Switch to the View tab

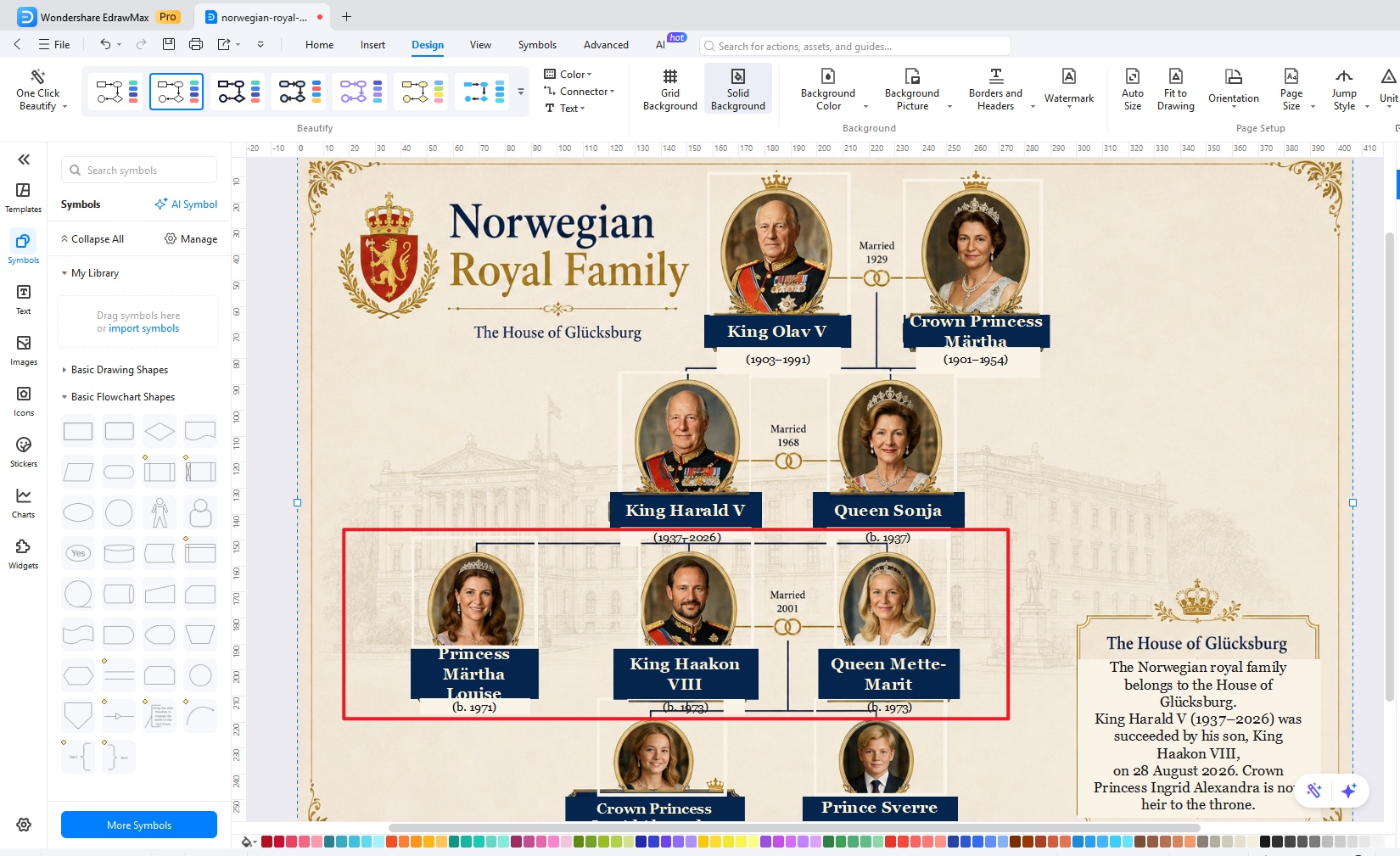(x=480, y=45)
